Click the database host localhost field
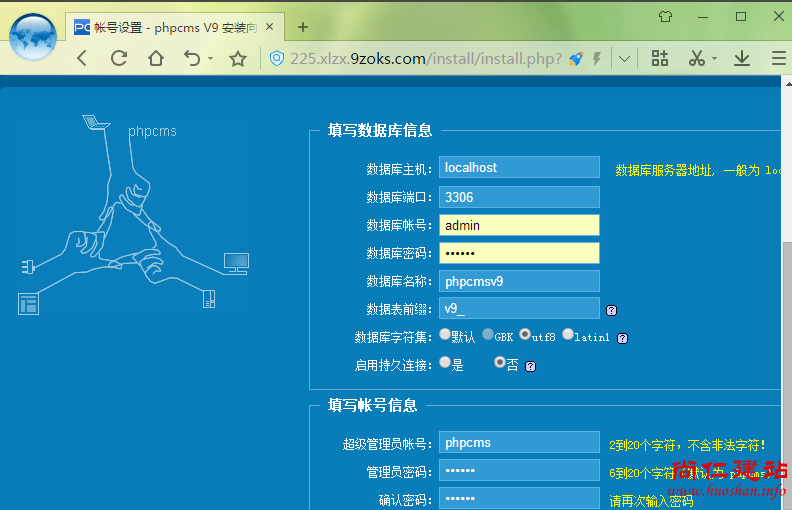The height and width of the screenshot is (510, 792). click(x=518, y=168)
